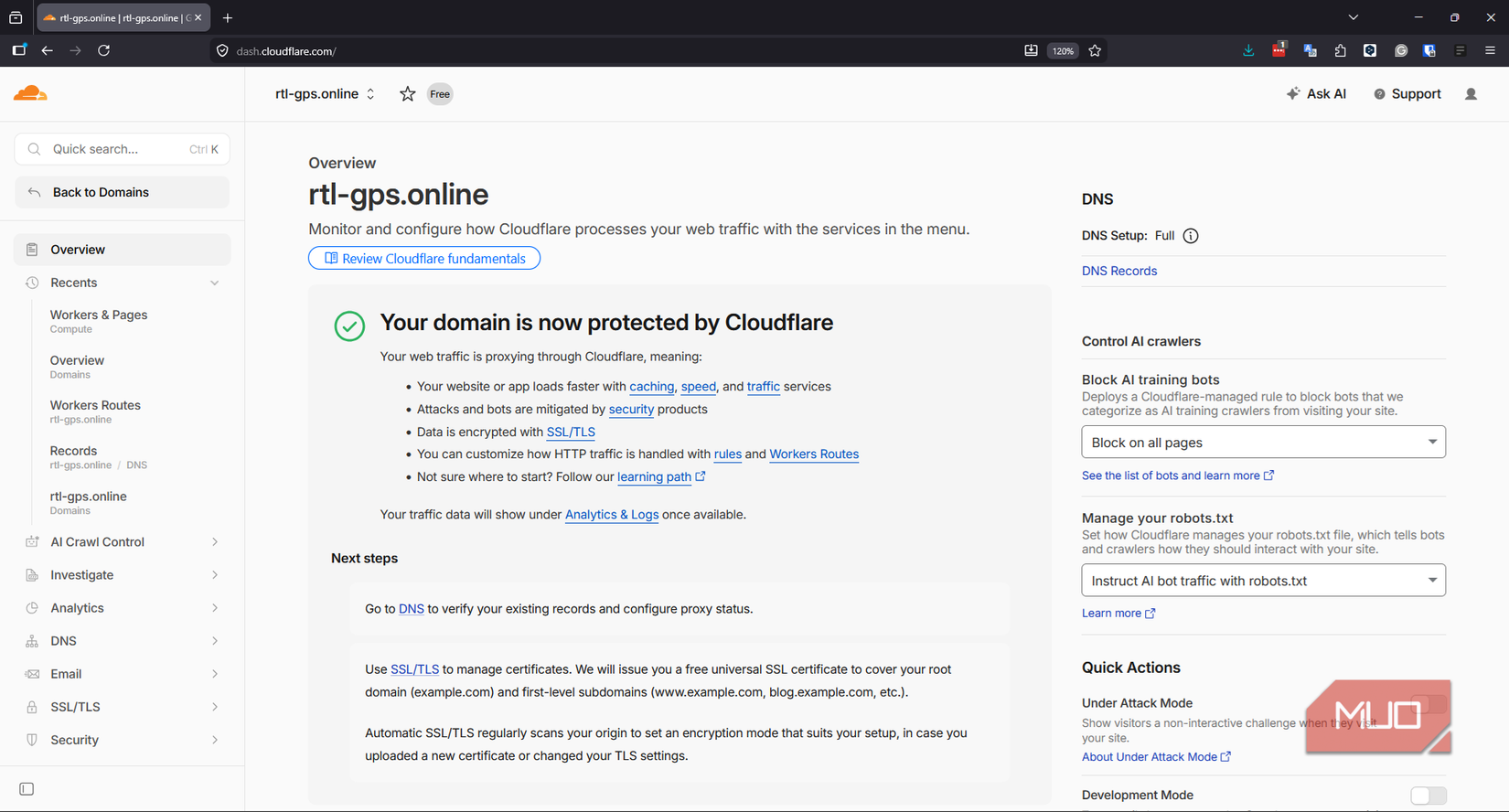Screen dimensions: 1509x812
Task: Open DNS Records link
Action: click(1119, 271)
